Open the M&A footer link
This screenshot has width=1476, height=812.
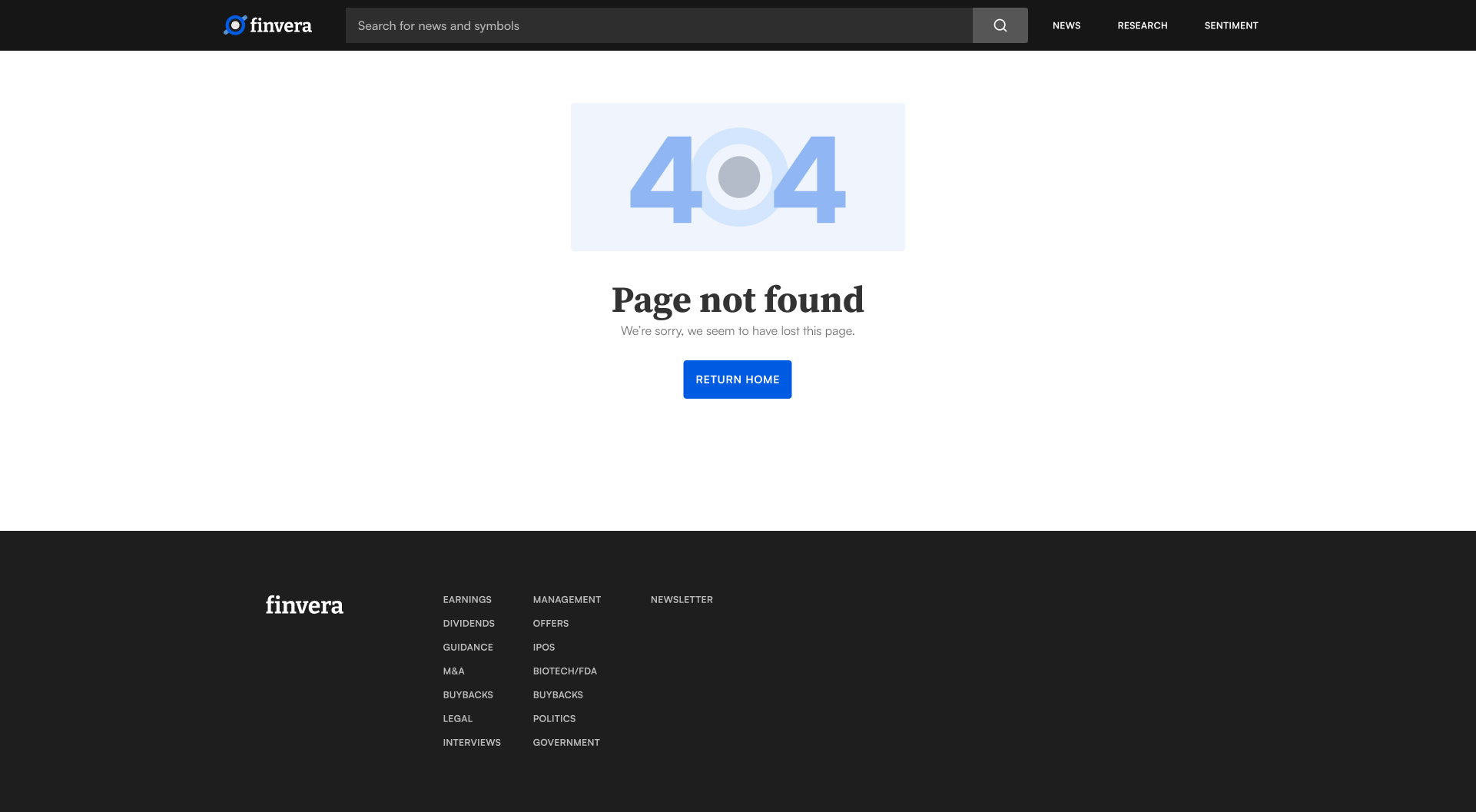click(453, 671)
